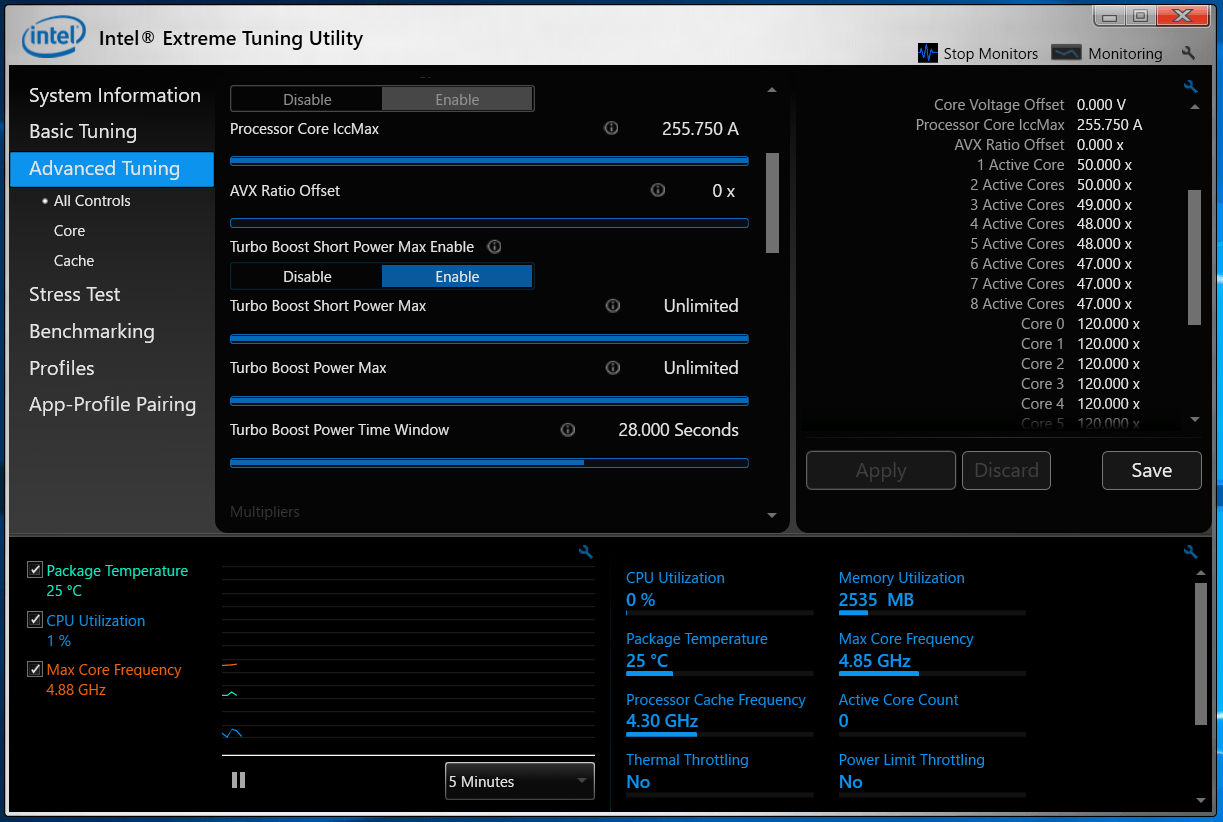This screenshot has width=1223, height=822.
Task: Adjust the Turbo Boost Power Time Window slider
Action: point(489,462)
